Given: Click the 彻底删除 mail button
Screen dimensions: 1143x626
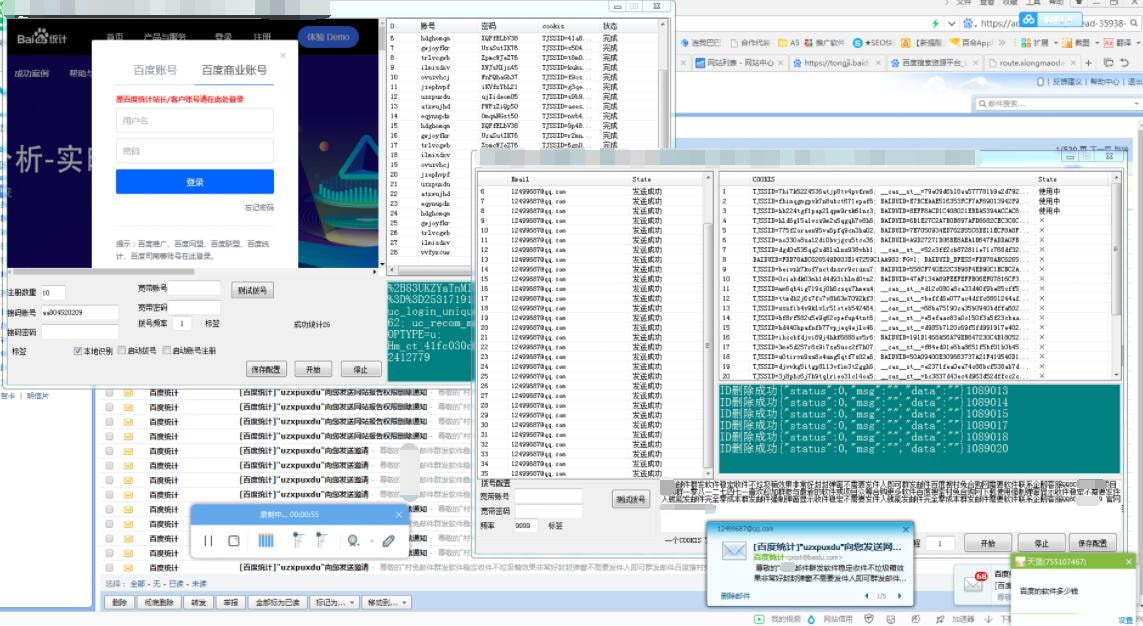Looking at the screenshot, I should 159,603.
